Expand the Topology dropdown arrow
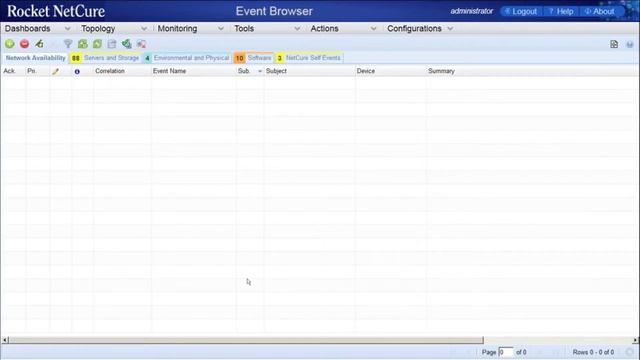This screenshot has width=640, height=360. click(x=144, y=29)
